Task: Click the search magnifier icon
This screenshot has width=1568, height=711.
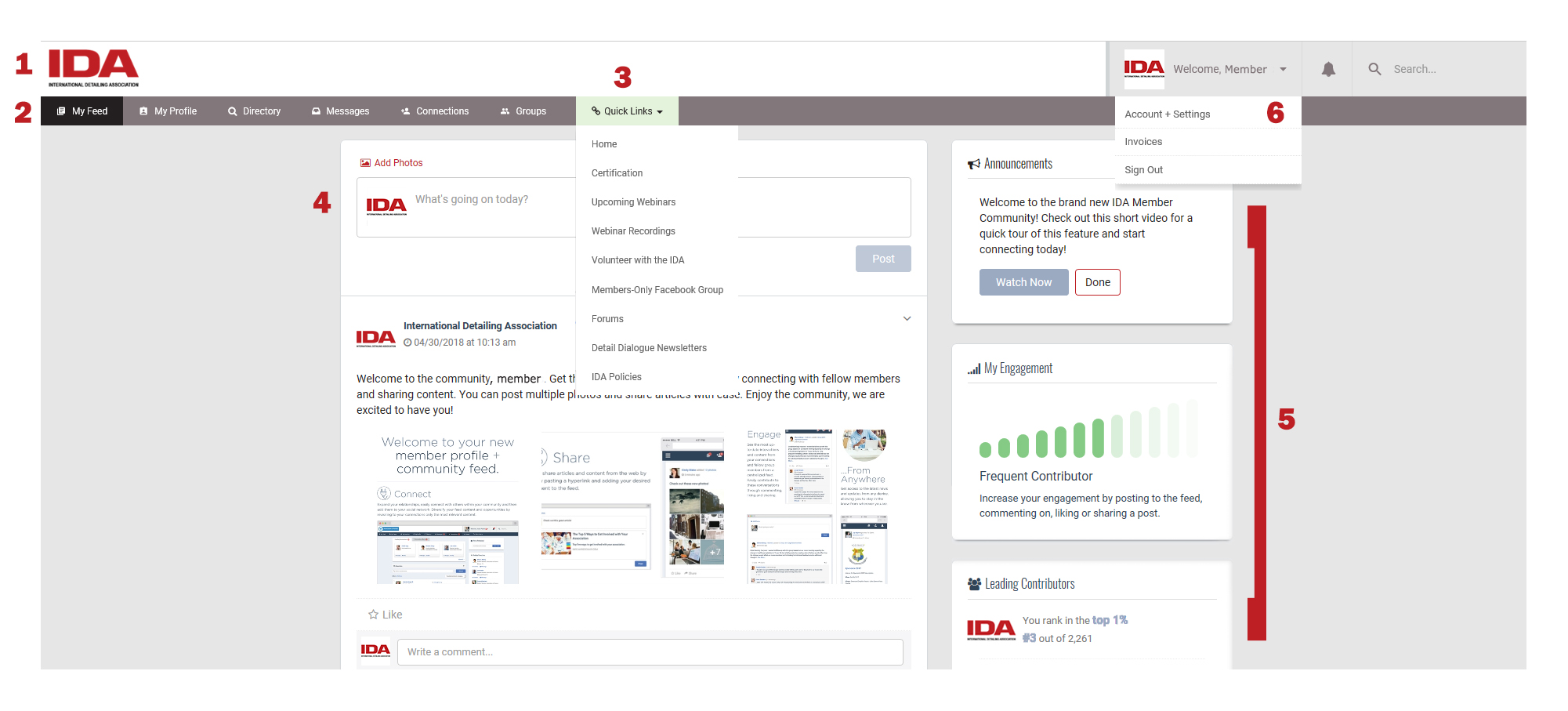Action: tap(1374, 69)
